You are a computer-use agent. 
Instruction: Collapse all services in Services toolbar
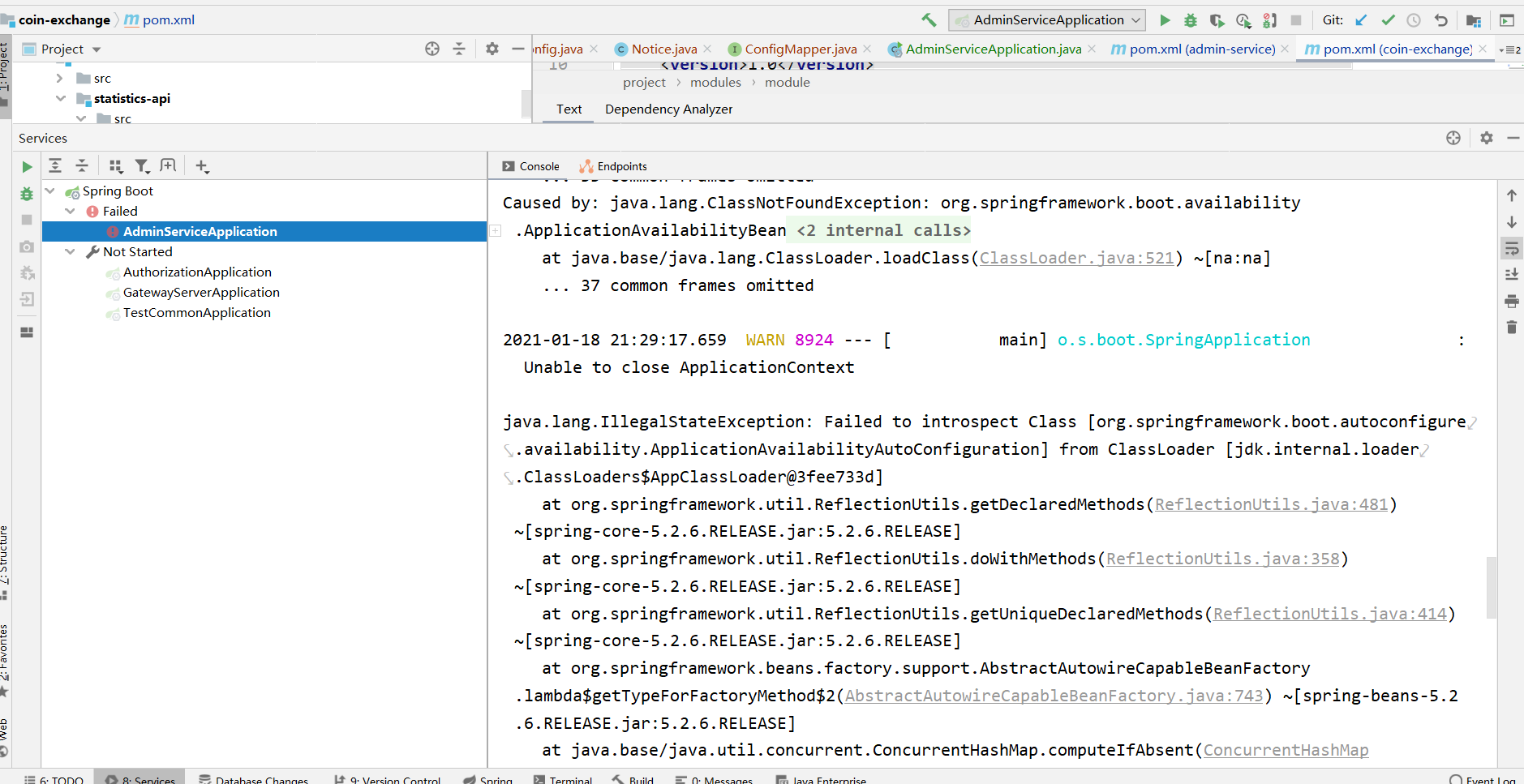[82, 165]
